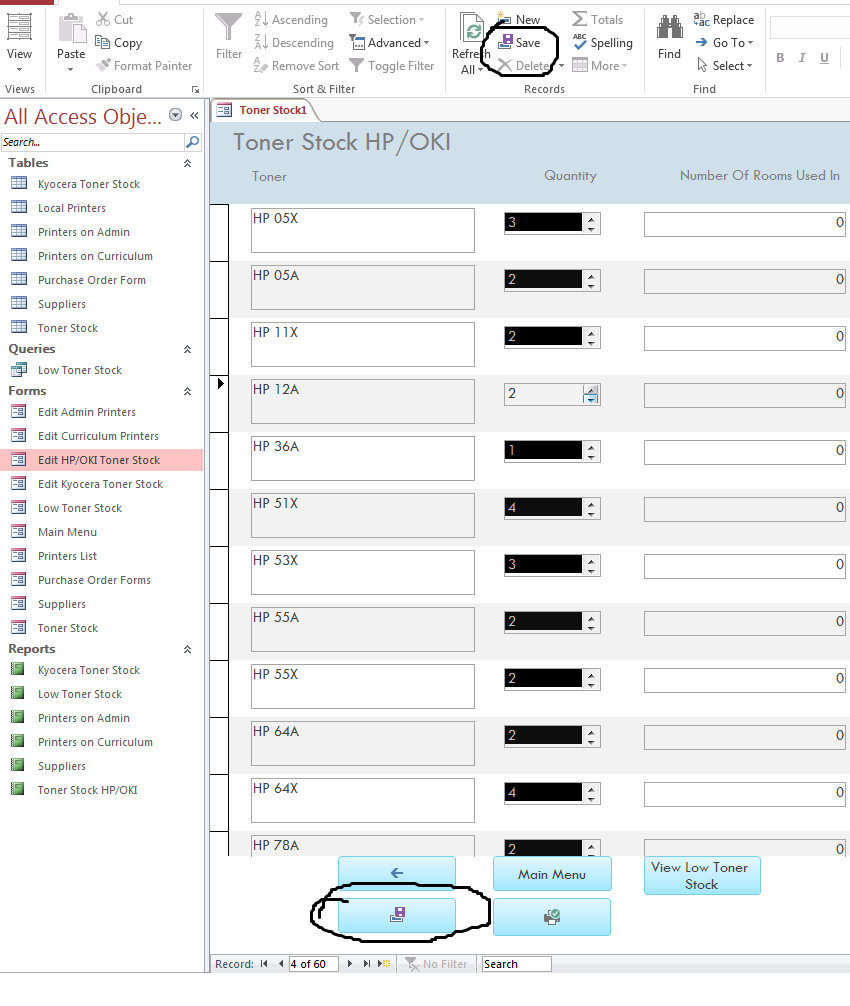
Task: Open the Printers on Admin report
Action: coord(83,718)
